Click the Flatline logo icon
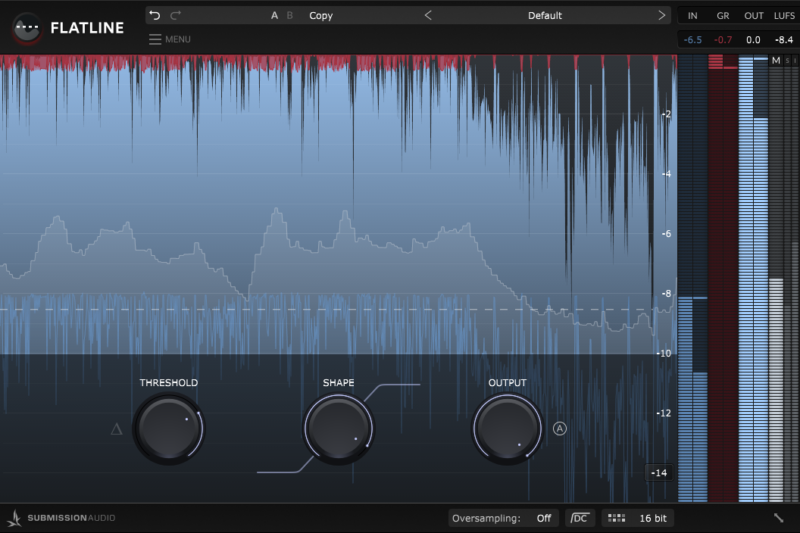The image size is (800, 533). tap(27, 28)
